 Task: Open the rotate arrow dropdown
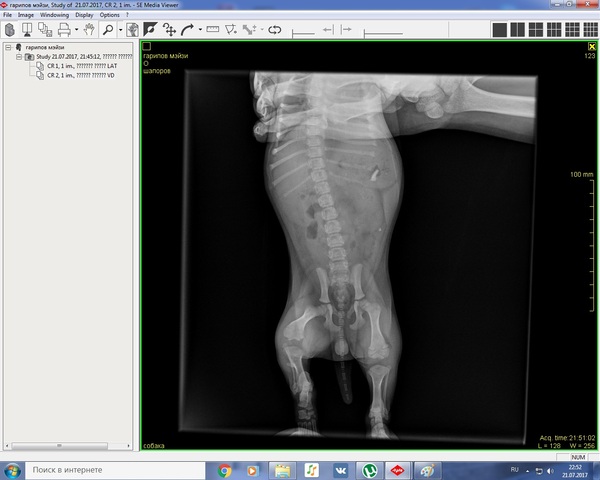click(x=199, y=30)
